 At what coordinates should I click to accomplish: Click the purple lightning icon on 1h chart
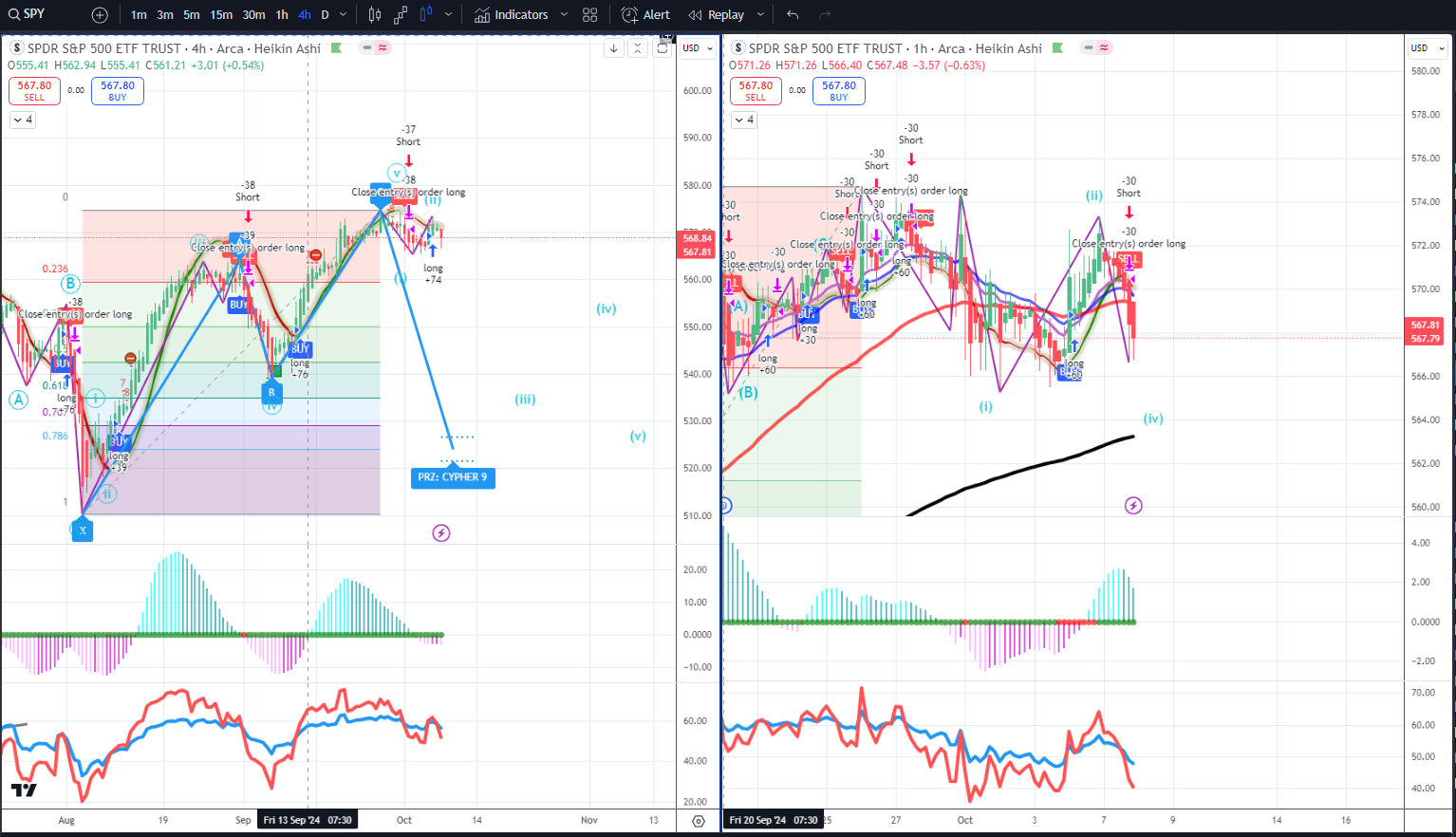tap(1133, 505)
